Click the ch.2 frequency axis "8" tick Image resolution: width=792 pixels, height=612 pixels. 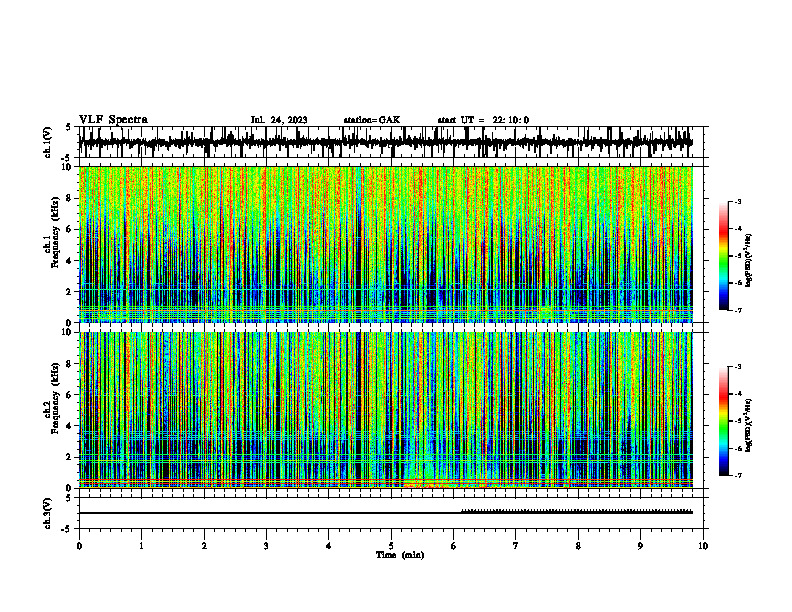tap(69, 364)
